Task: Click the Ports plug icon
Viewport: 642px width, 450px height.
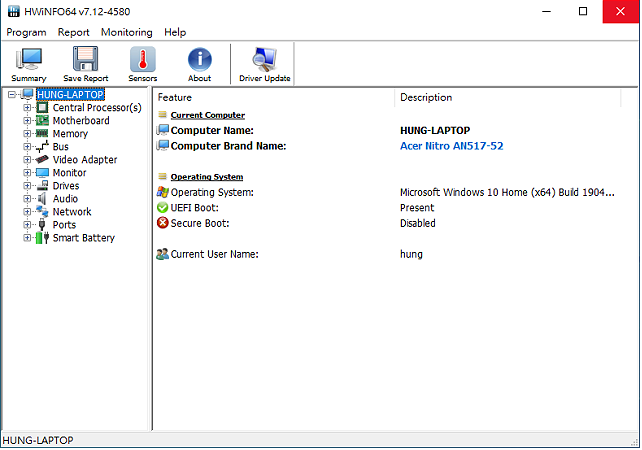Action: point(42,224)
